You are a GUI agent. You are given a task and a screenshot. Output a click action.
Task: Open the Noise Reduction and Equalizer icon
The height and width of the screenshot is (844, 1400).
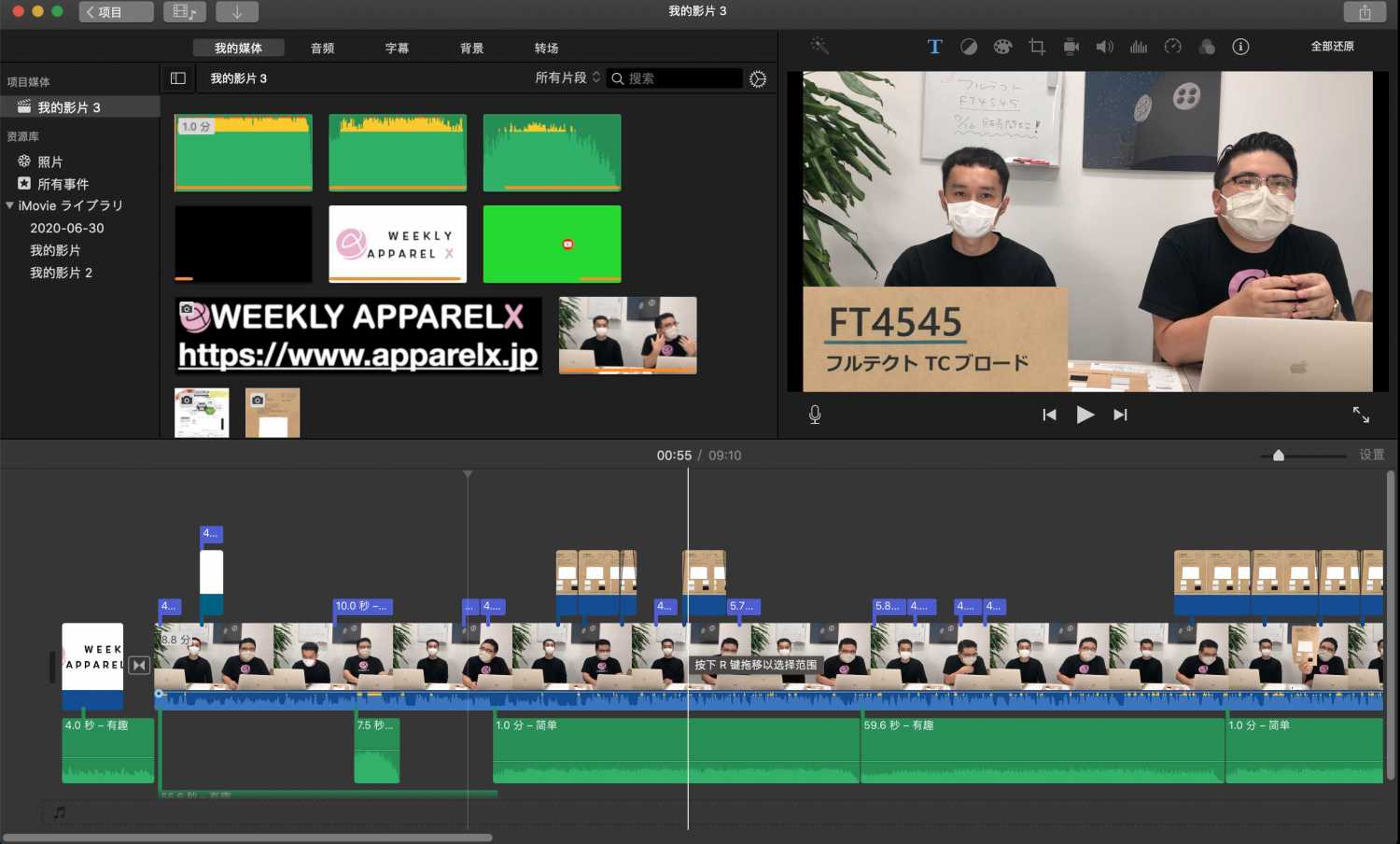click(1139, 47)
